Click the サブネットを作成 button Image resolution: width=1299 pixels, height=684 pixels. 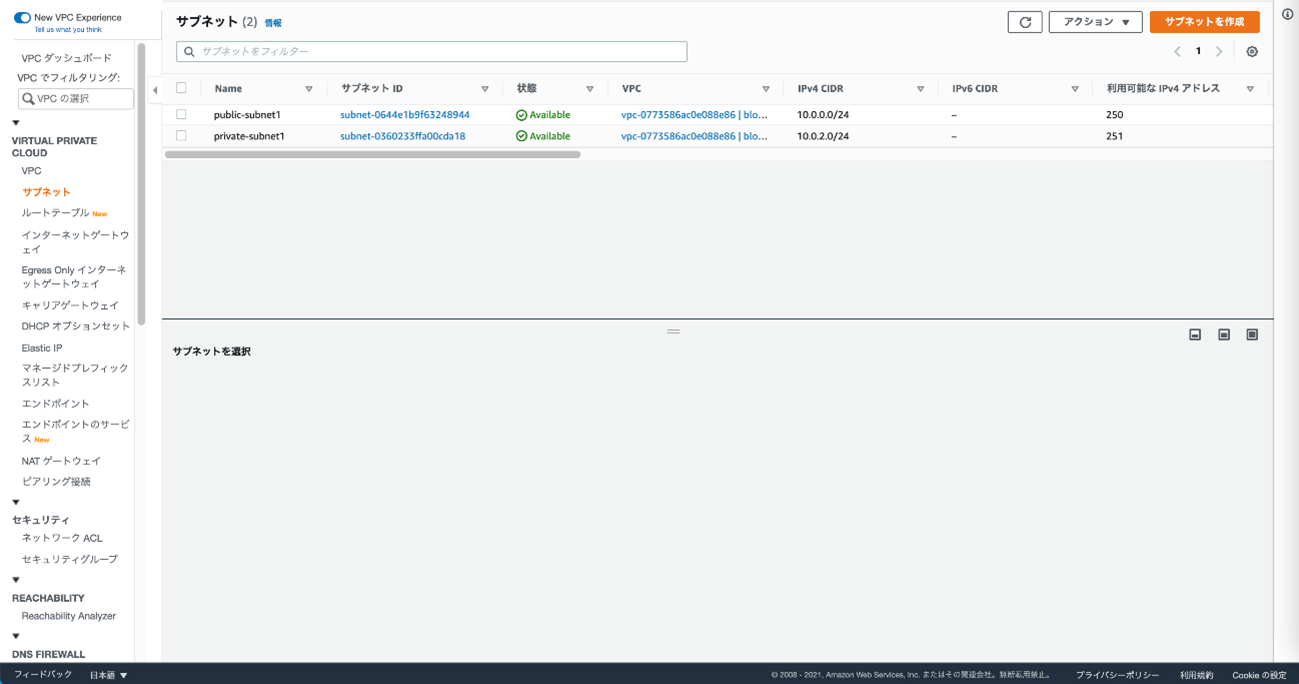click(1204, 22)
